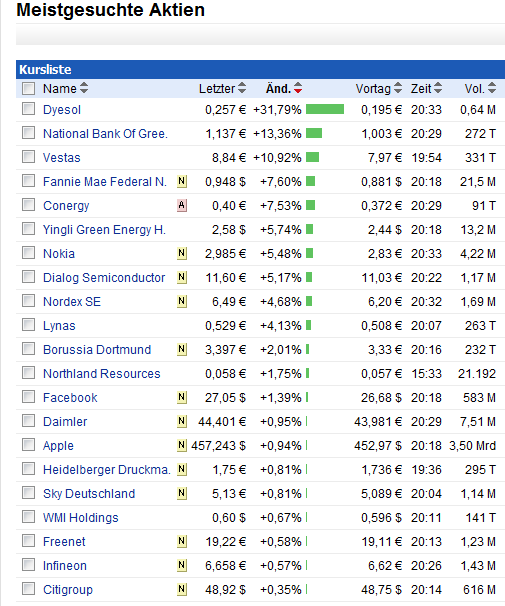Open National Bank Of Gree. stock page
505x606 pixels.
click(105, 134)
